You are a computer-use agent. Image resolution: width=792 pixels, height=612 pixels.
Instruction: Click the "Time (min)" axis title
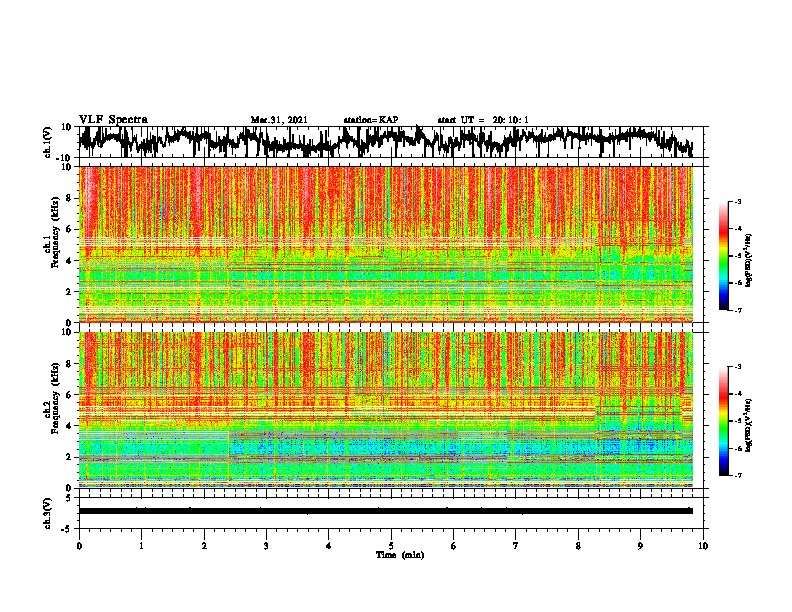click(x=400, y=555)
